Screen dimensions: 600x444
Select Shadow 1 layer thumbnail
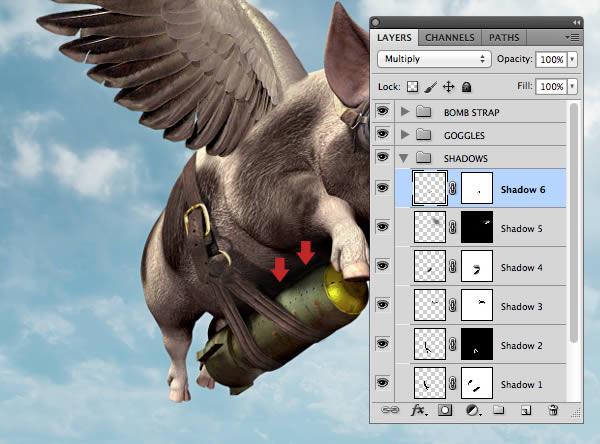pos(430,383)
